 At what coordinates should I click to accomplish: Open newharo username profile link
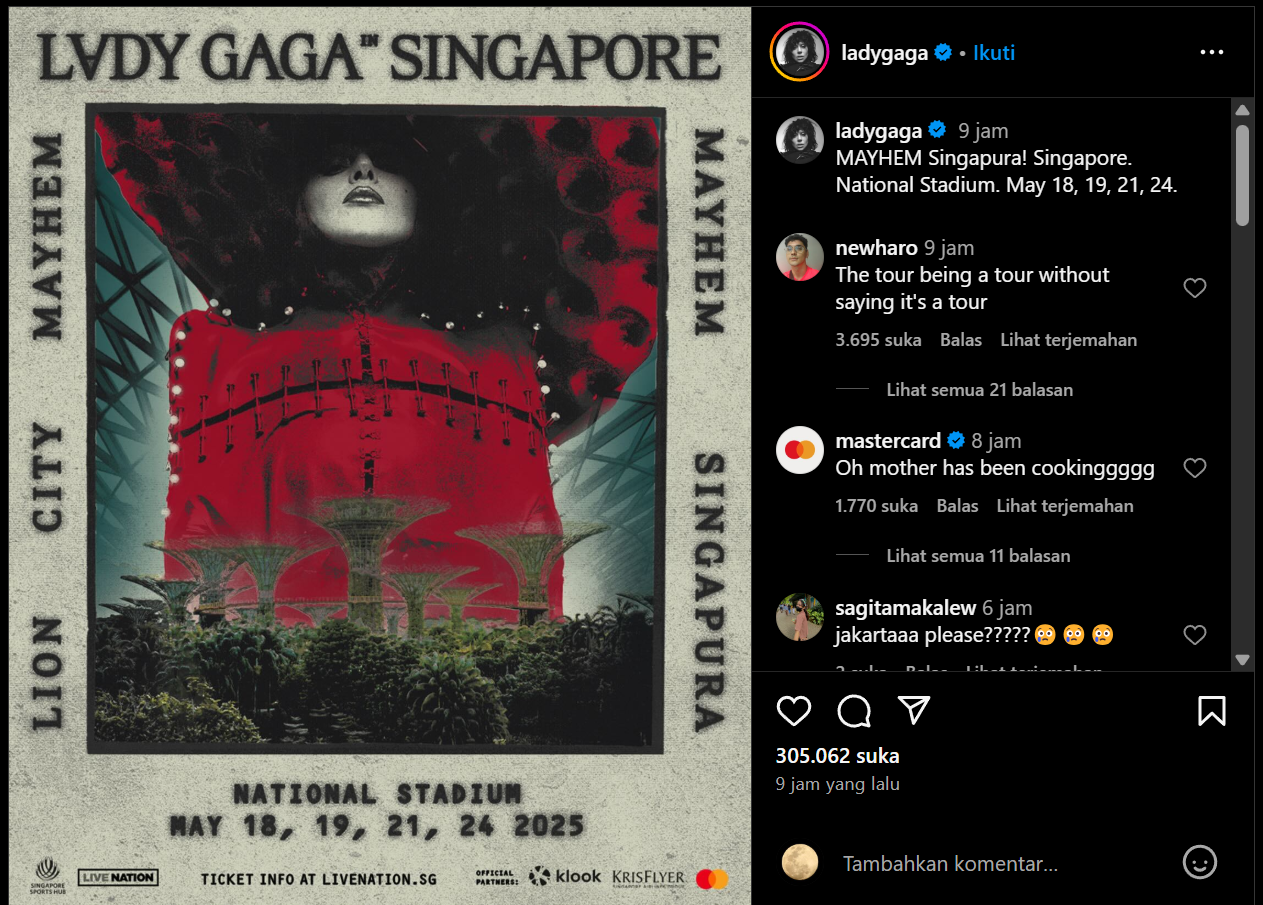click(x=876, y=248)
